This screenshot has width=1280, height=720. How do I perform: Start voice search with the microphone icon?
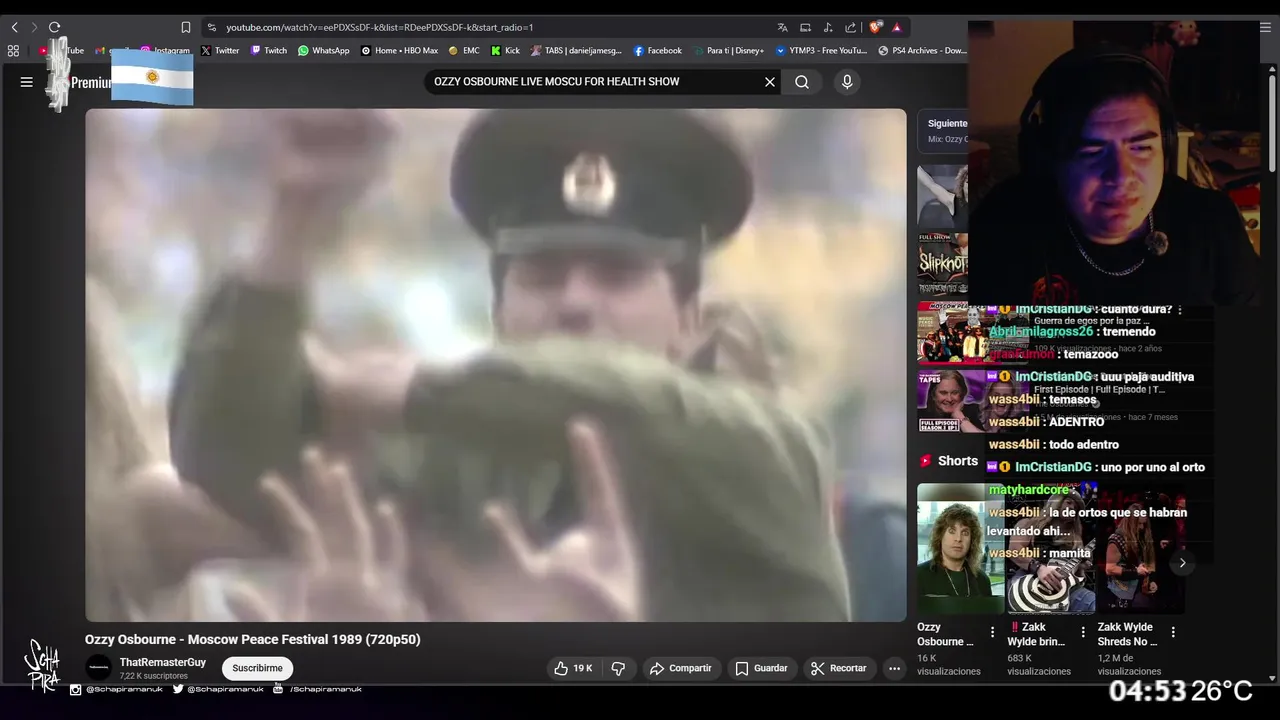tap(847, 82)
